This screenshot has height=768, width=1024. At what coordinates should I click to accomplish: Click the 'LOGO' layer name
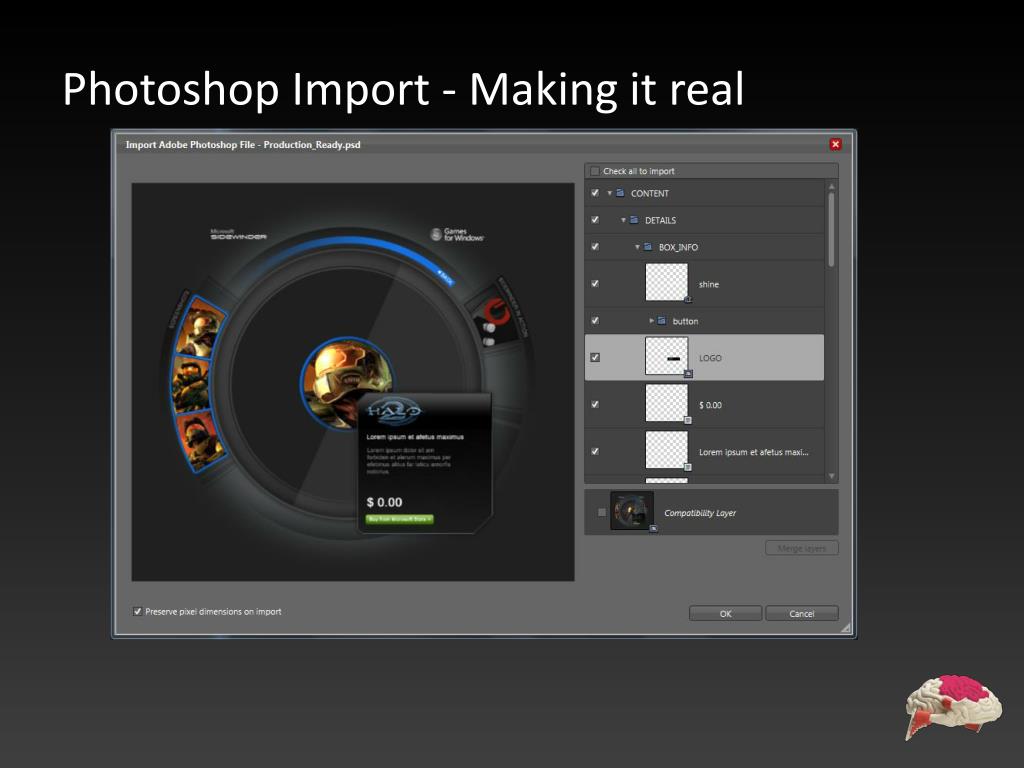711,358
